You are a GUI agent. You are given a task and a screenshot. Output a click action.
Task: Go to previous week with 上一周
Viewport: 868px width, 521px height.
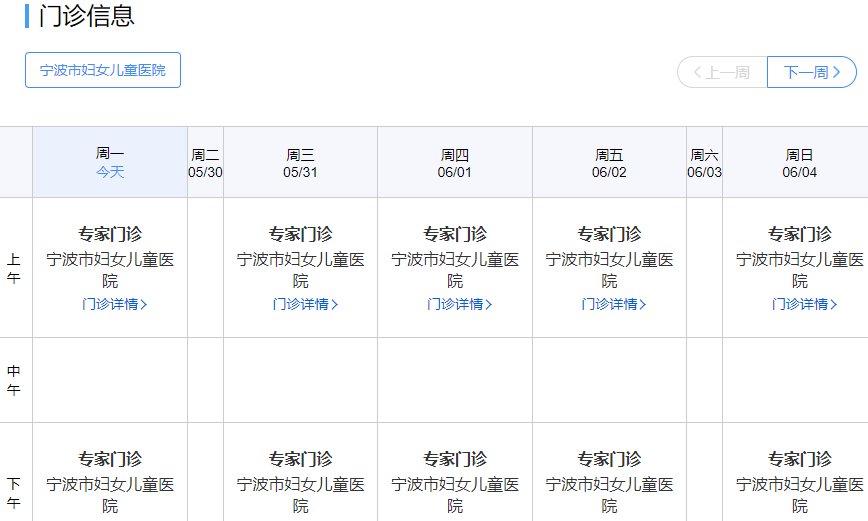[722, 72]
